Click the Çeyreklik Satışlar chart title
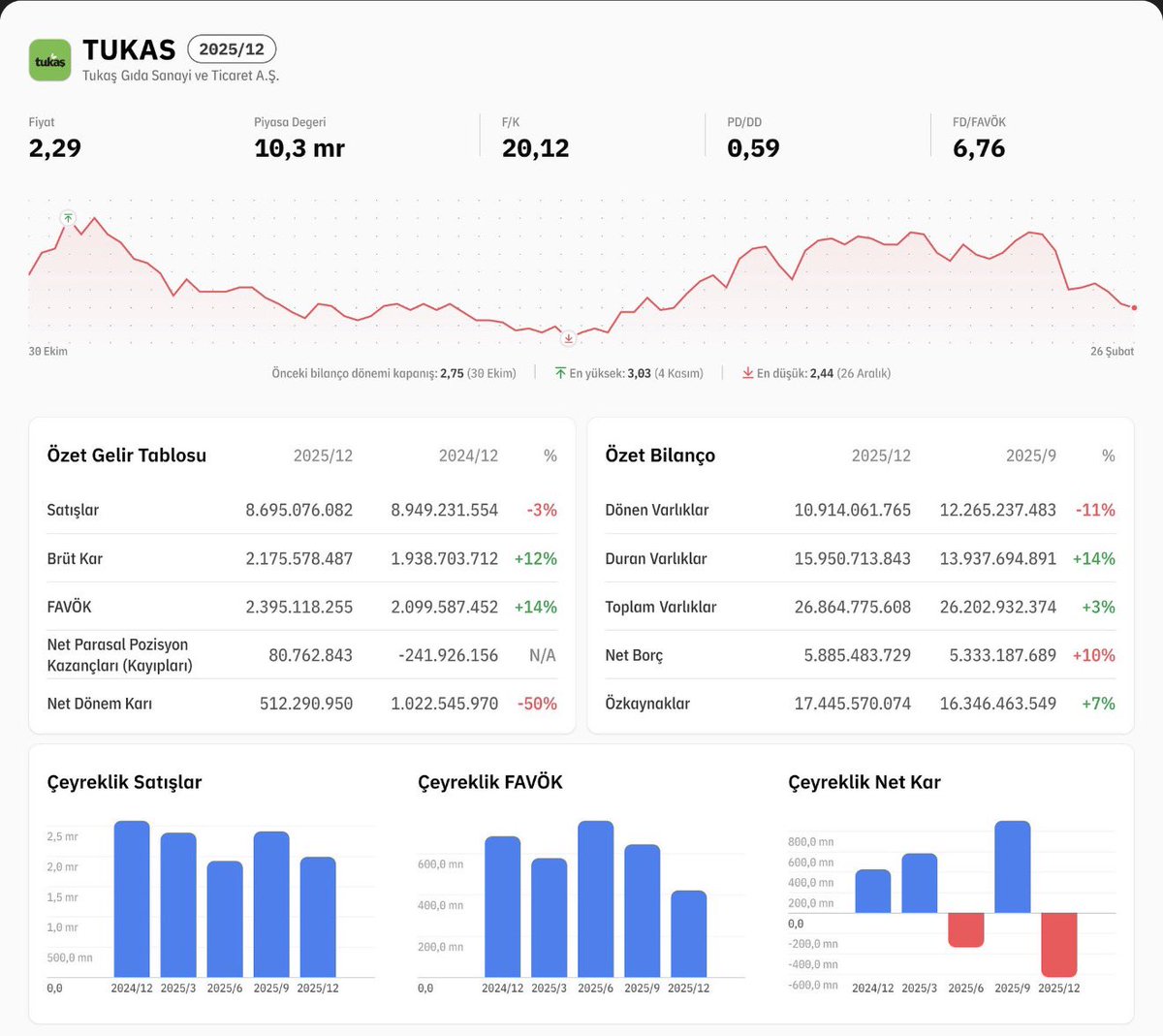The width and height of the screenshot is (1163, 1036). pyautogui.click(x=125, y=782)
